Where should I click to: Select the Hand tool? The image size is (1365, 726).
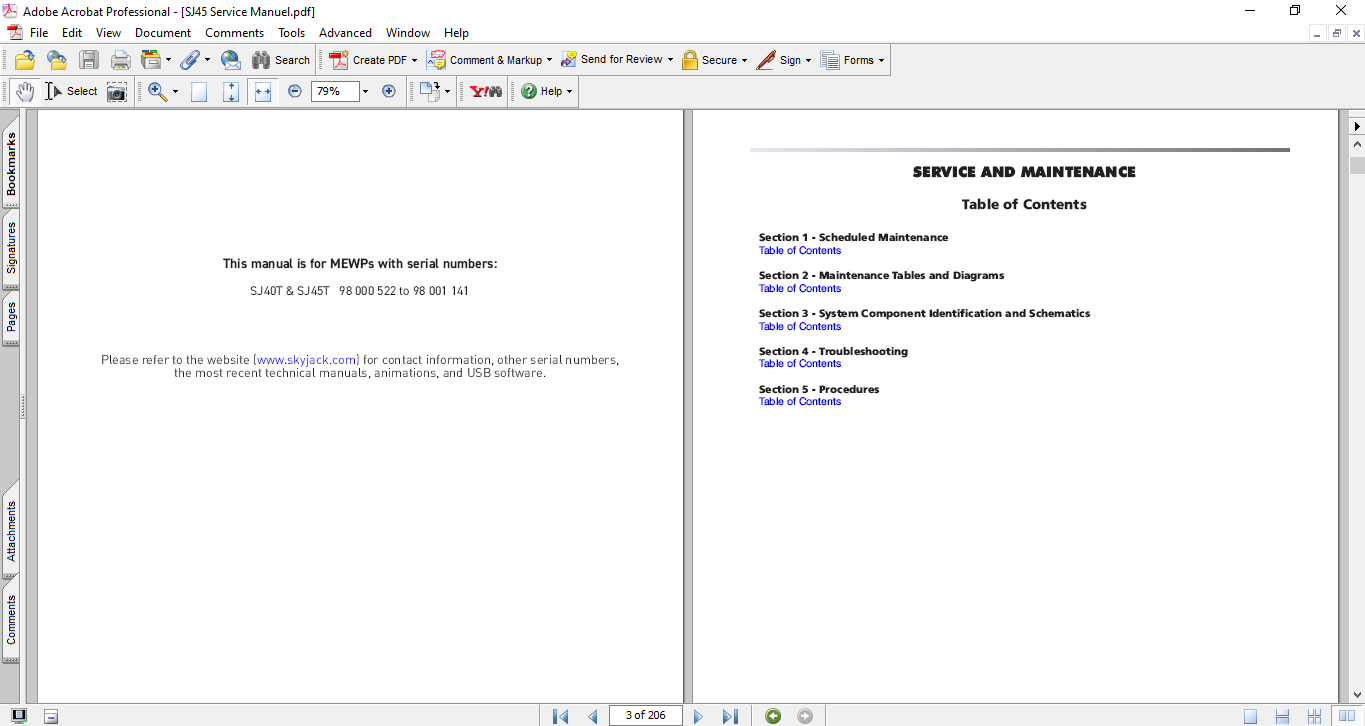pyautogui.click(x=24, y=92)
